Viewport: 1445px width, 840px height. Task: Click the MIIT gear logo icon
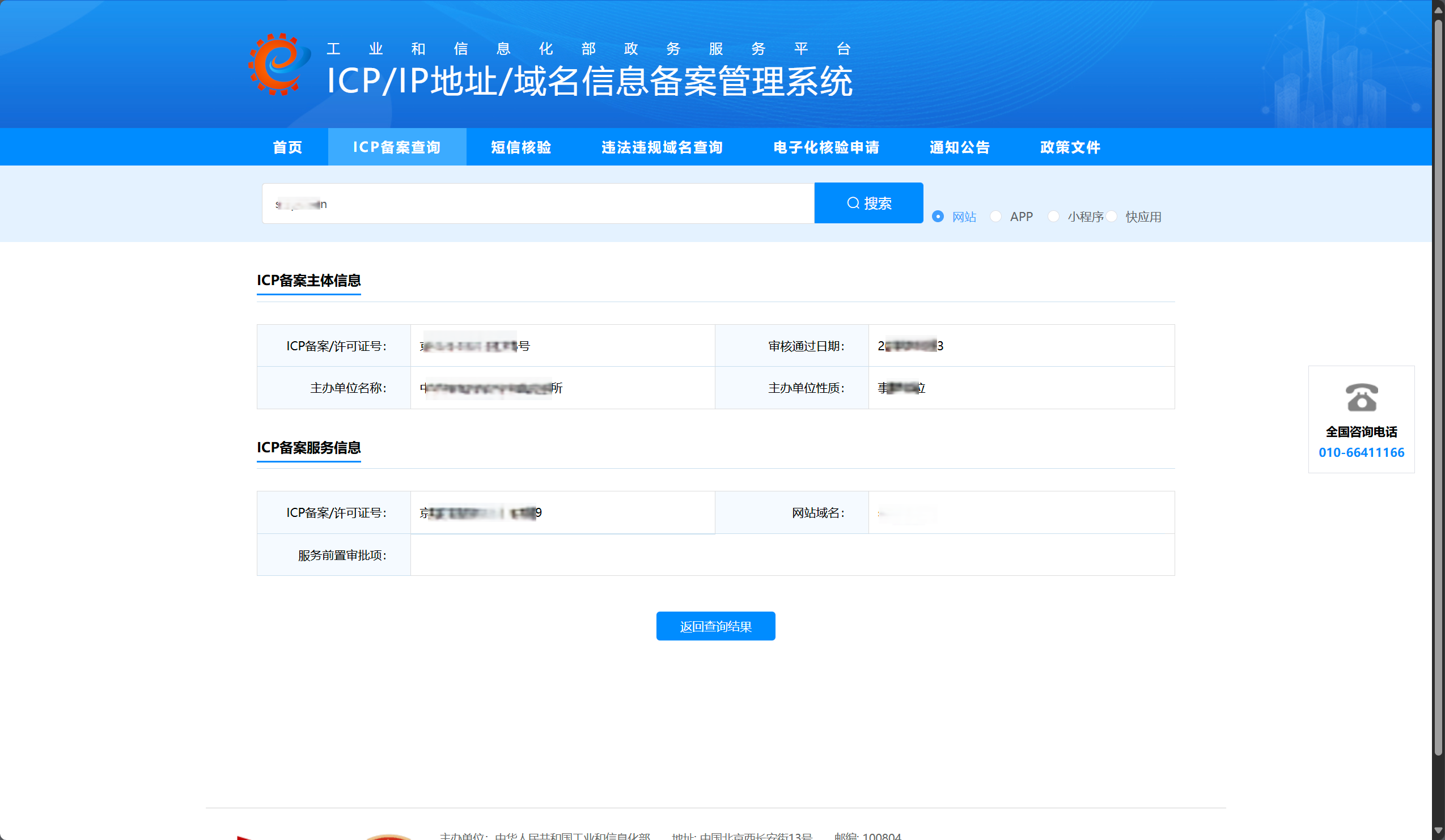[x=279, y=64]
